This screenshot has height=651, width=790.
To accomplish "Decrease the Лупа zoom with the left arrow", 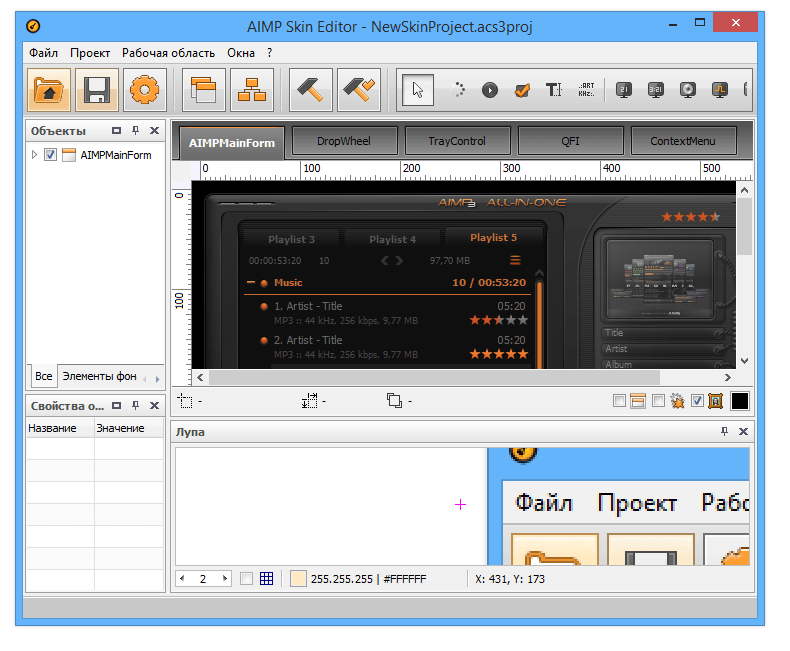I will 182,578.
